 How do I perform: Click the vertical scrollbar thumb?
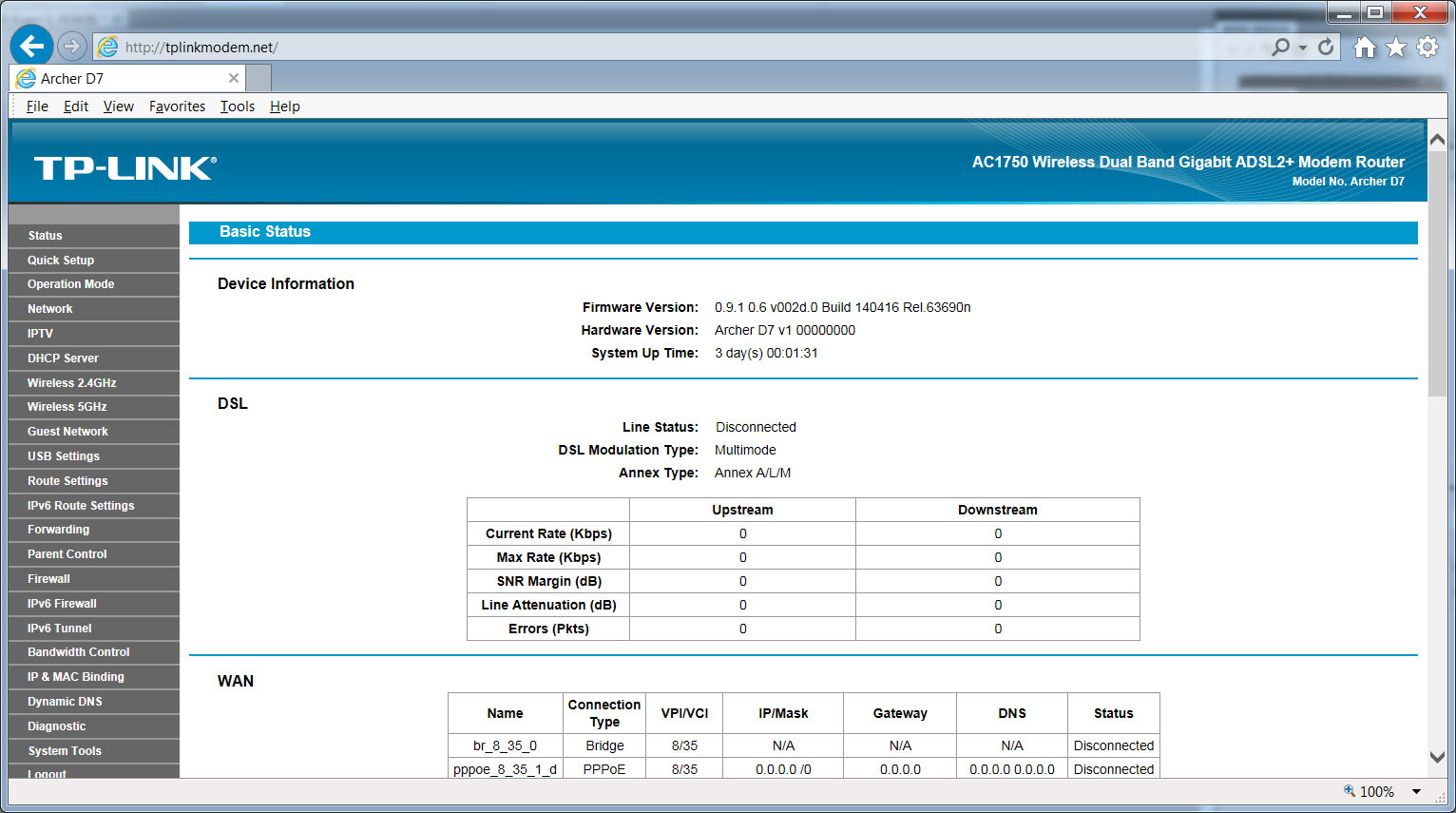[x=1437, y=273]
